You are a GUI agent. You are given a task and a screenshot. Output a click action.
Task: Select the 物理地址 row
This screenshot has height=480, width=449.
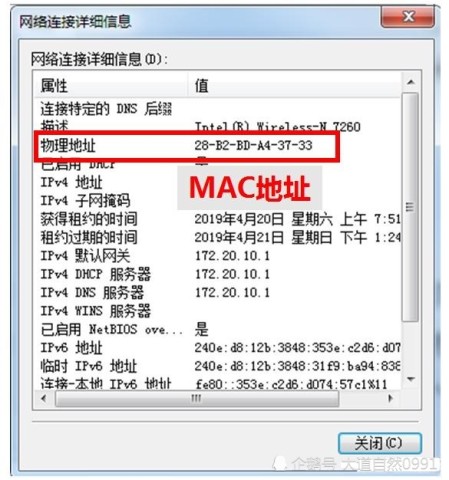click(218, 145)
